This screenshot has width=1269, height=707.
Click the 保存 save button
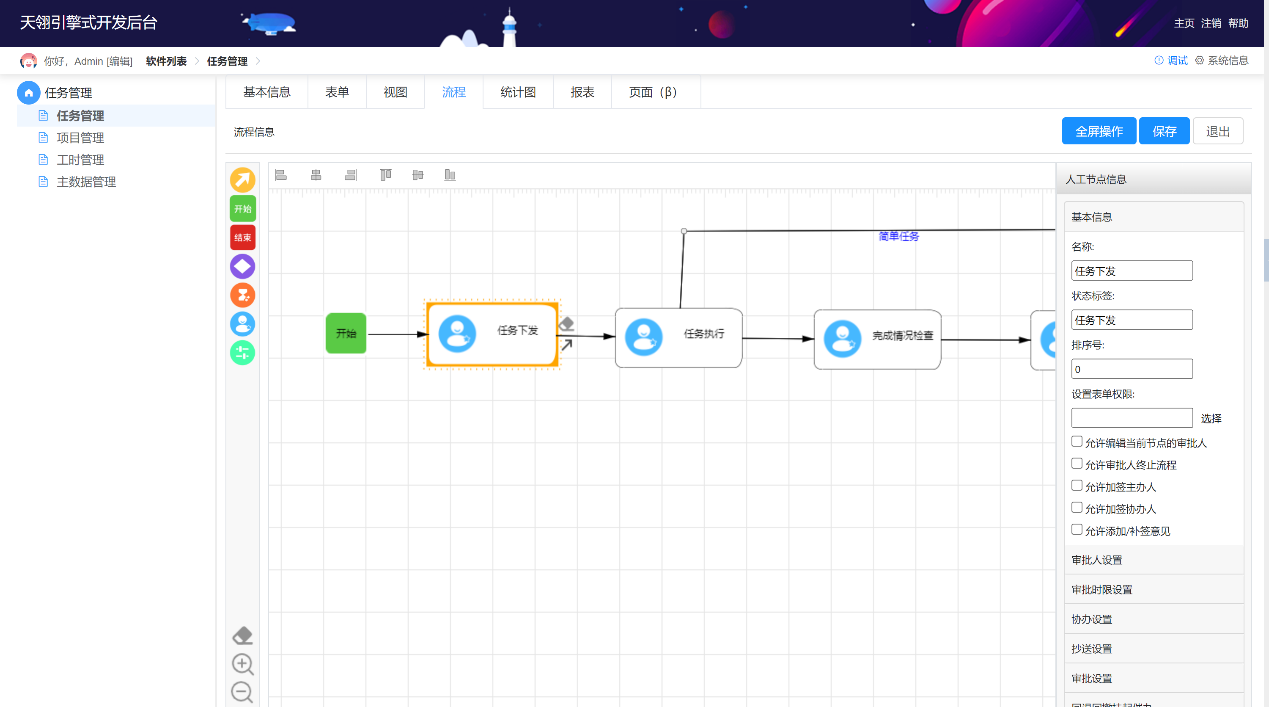click(x=1164, y=131)
